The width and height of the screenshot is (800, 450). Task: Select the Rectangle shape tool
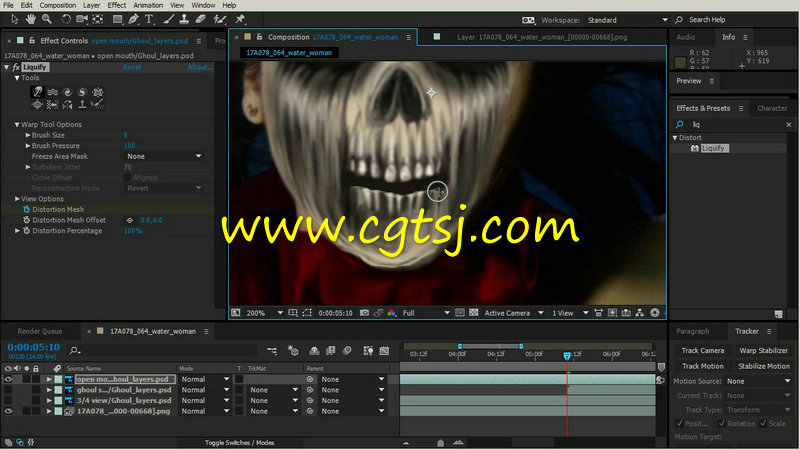coord(117,19)
